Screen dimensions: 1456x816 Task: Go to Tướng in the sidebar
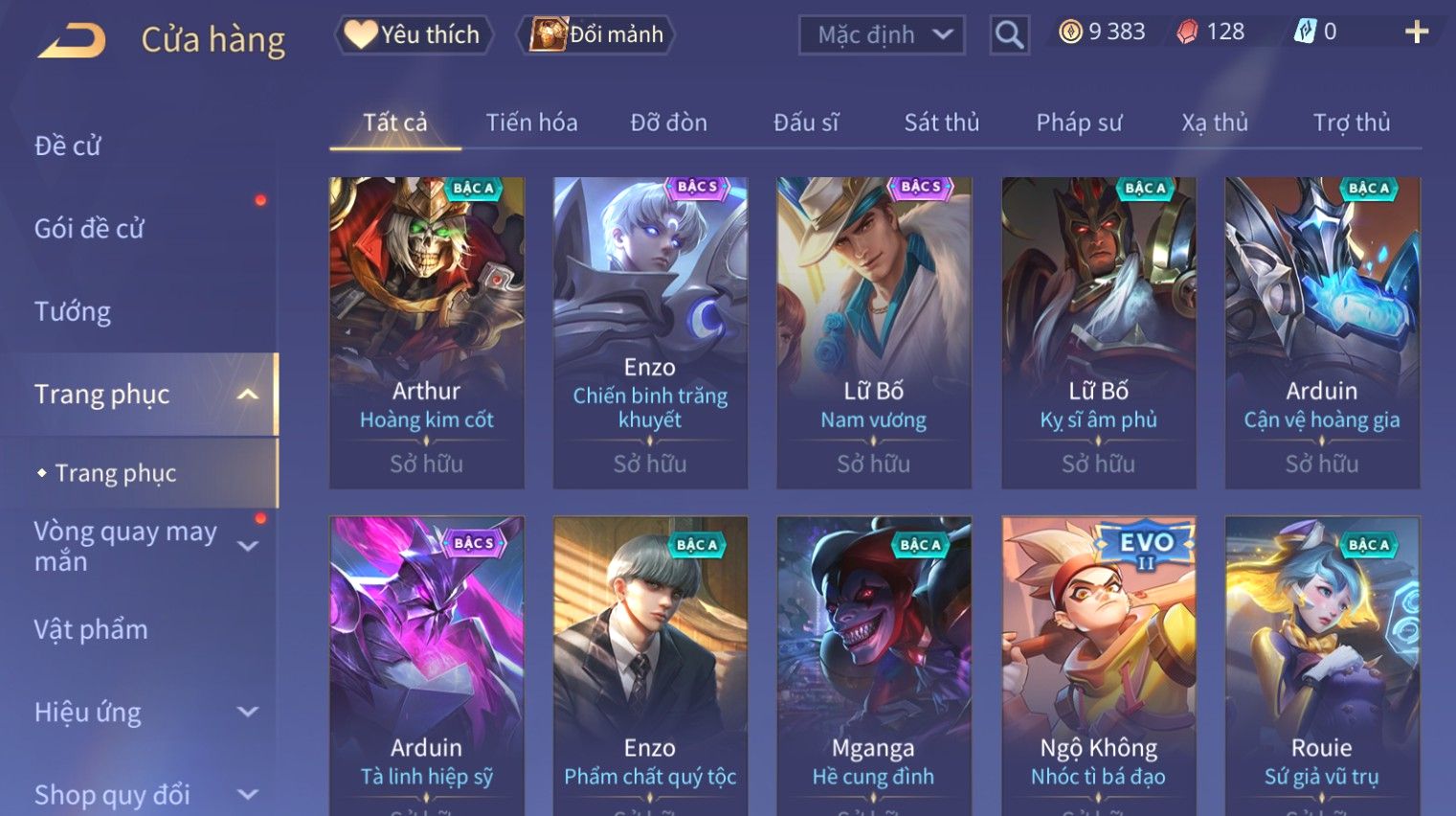pos(73,312)
